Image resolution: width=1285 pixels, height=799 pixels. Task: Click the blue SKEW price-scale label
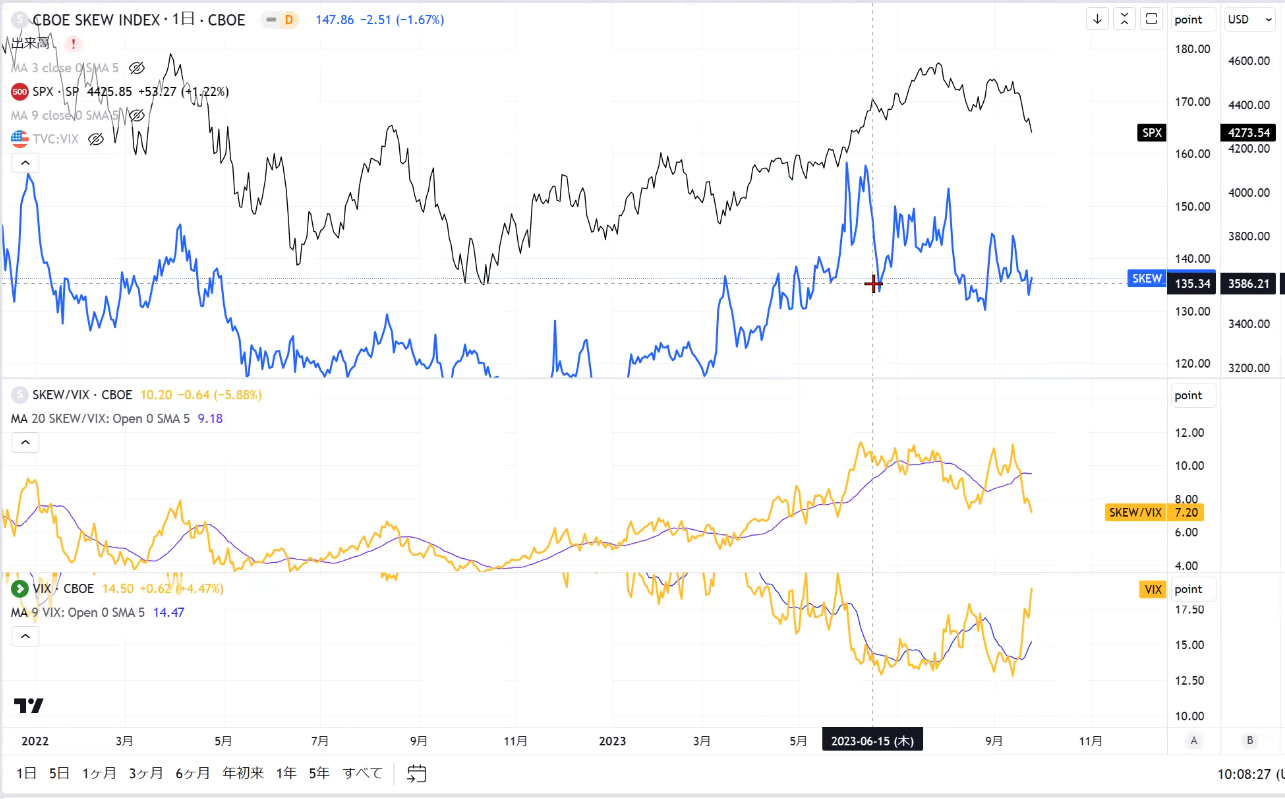[x=1147, y=279]
